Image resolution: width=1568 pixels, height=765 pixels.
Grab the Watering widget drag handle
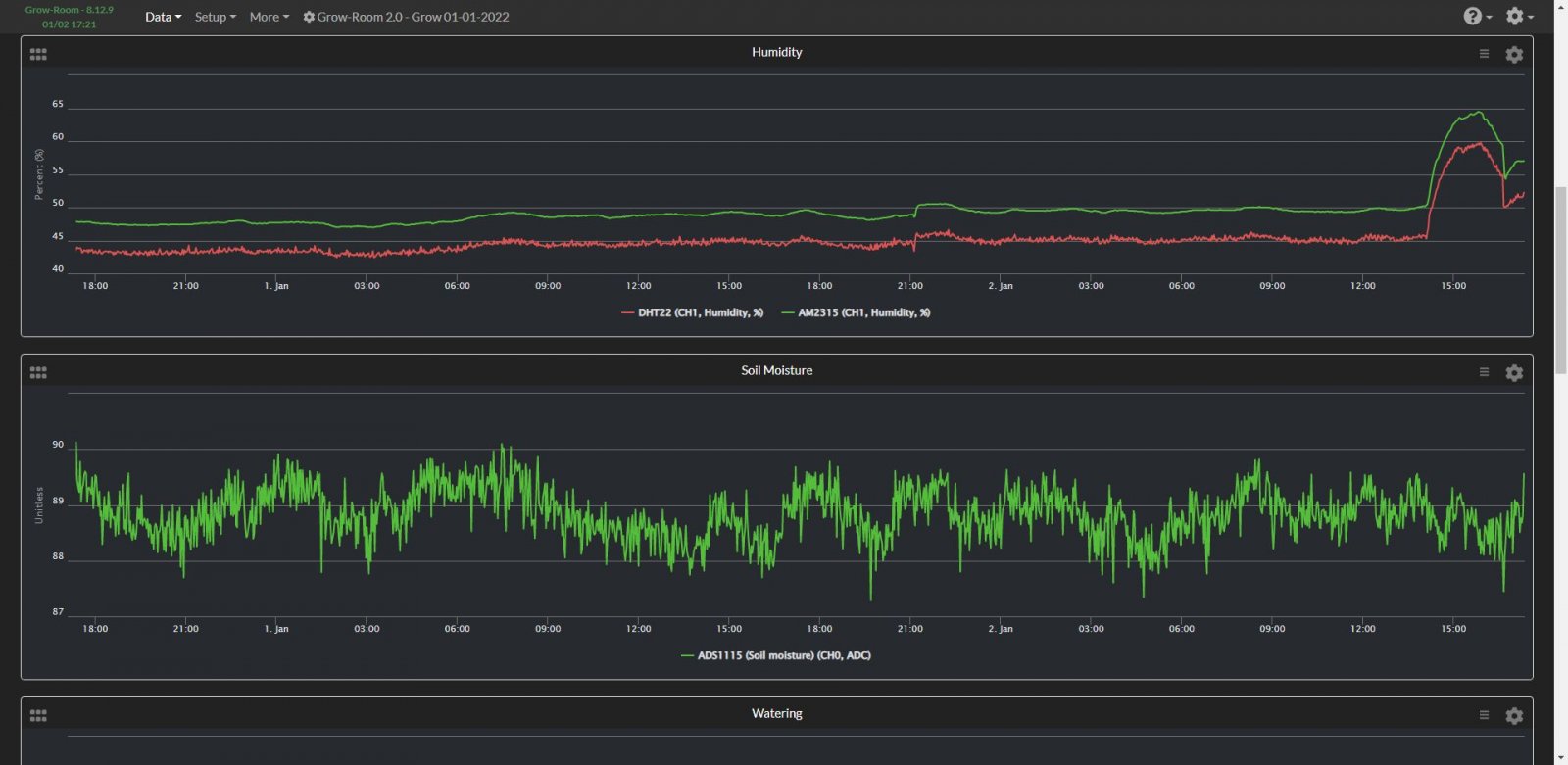point(38,715)
